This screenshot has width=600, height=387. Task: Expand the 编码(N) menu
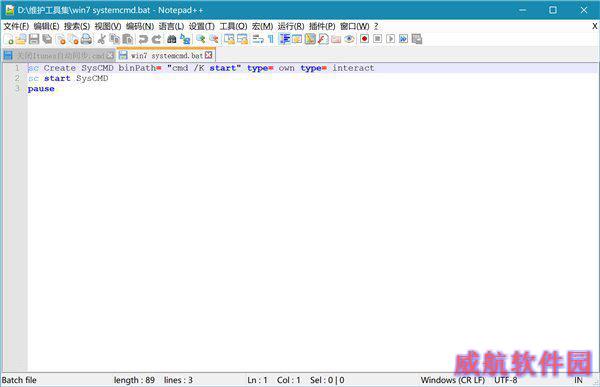(140, 26)
